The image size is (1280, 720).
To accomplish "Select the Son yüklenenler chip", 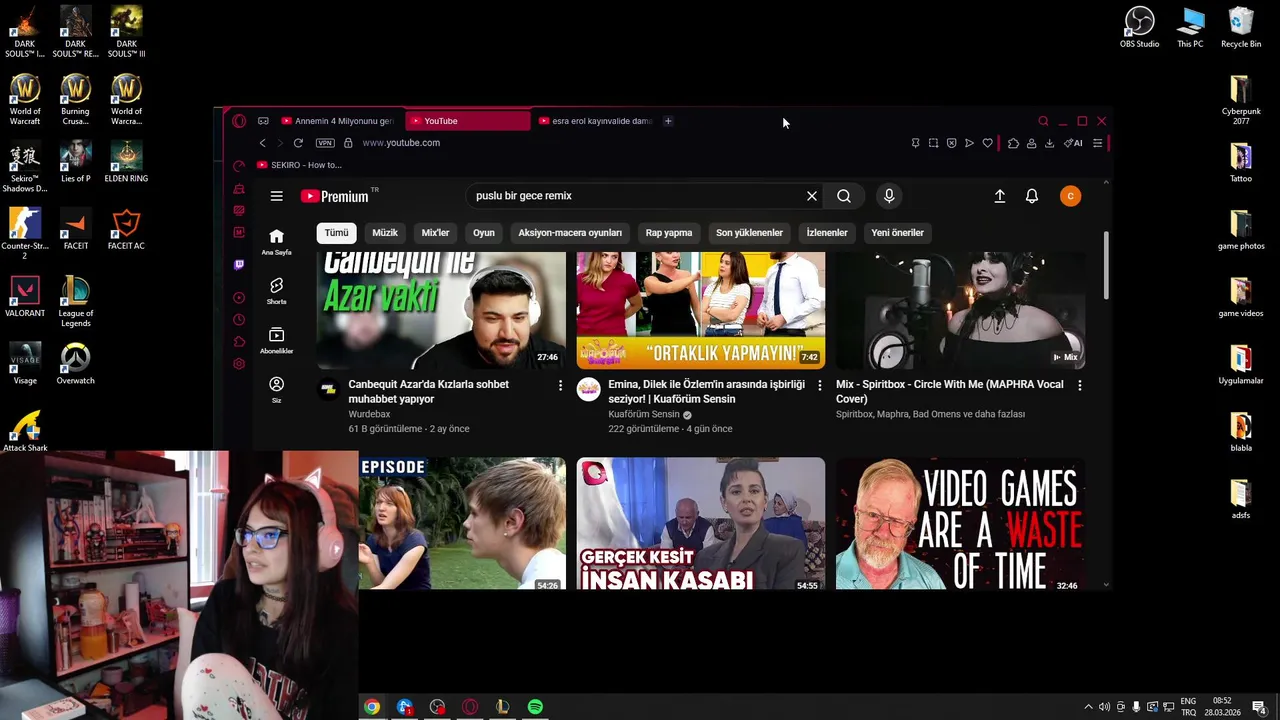I will point(749,233).
